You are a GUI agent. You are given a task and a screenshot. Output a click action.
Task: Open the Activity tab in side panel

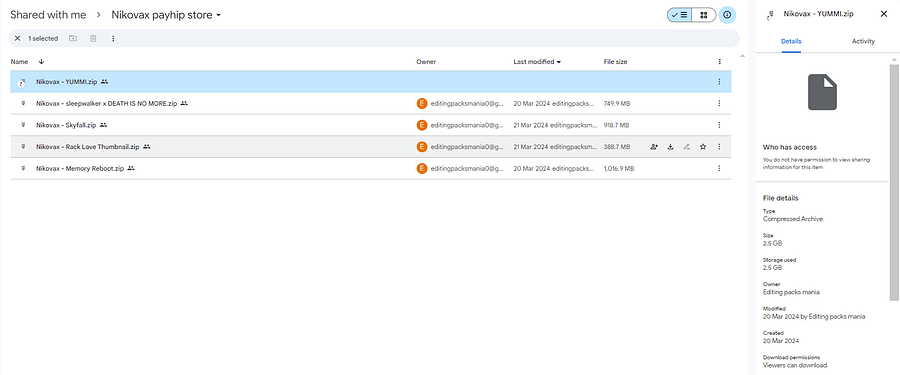click(x=863, y=41)
